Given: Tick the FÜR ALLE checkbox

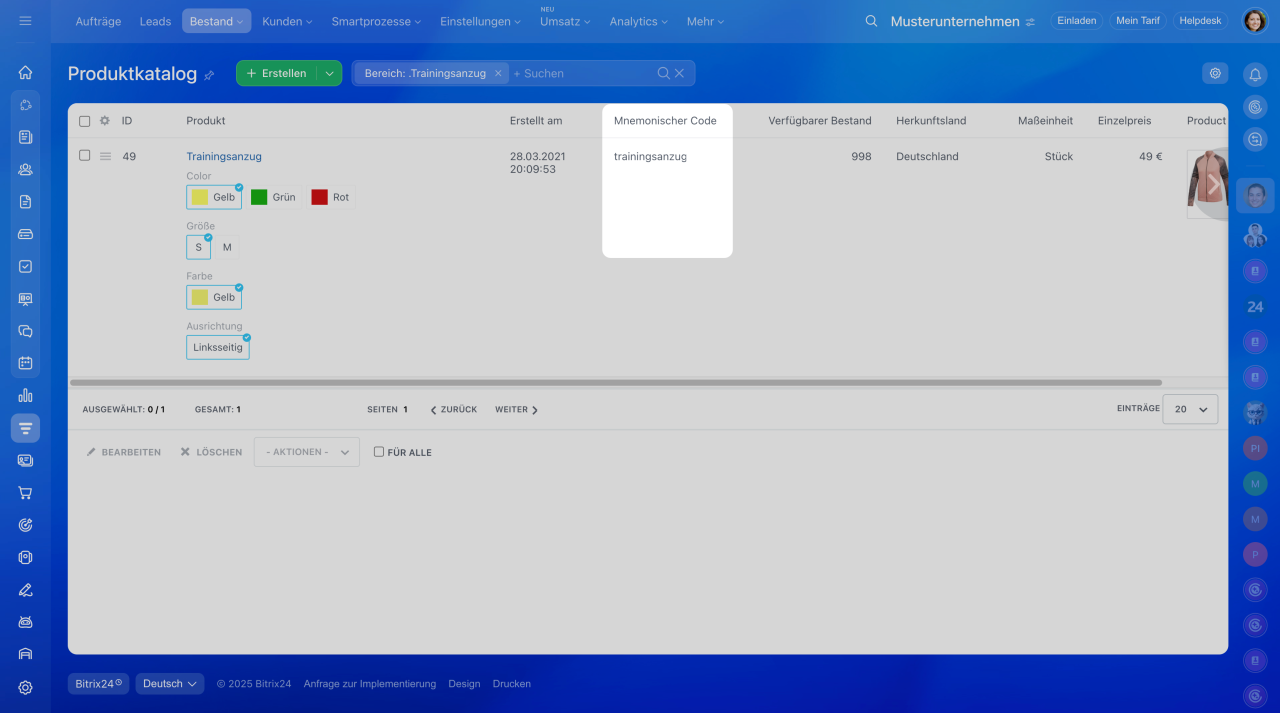Looking at the screenshot, I should tap(379, 452).
